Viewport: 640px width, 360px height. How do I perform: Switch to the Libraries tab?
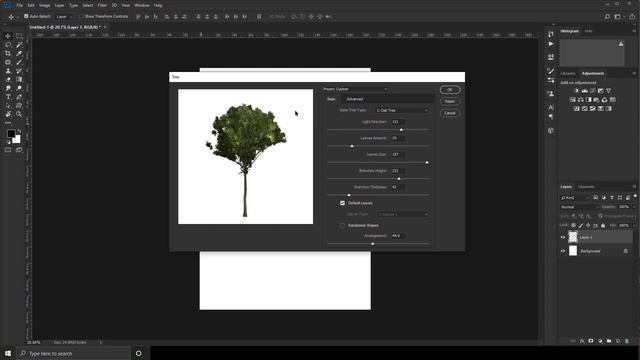click(x=568, y=73)
